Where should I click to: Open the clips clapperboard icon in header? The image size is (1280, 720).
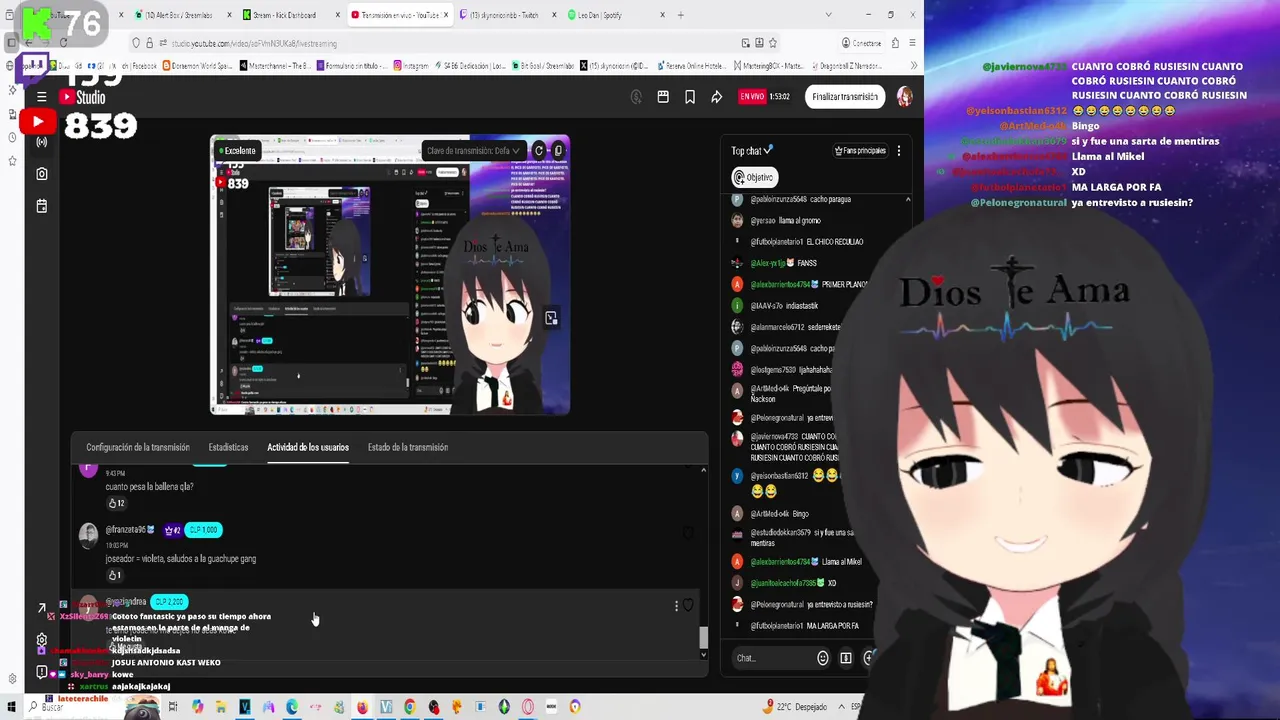click(663, 97)
